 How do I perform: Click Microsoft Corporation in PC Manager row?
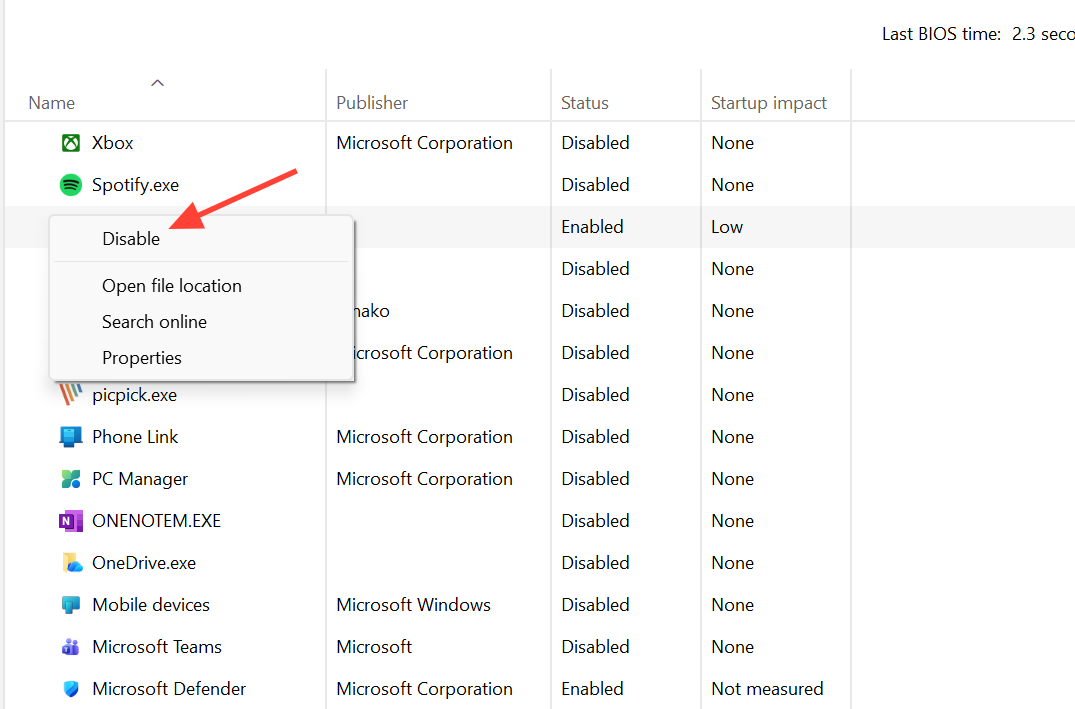tap(424, 479)
